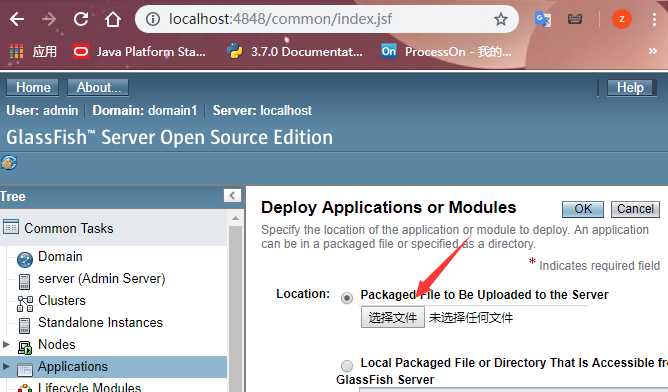Click the Server: localhost text

pos(262,111)
